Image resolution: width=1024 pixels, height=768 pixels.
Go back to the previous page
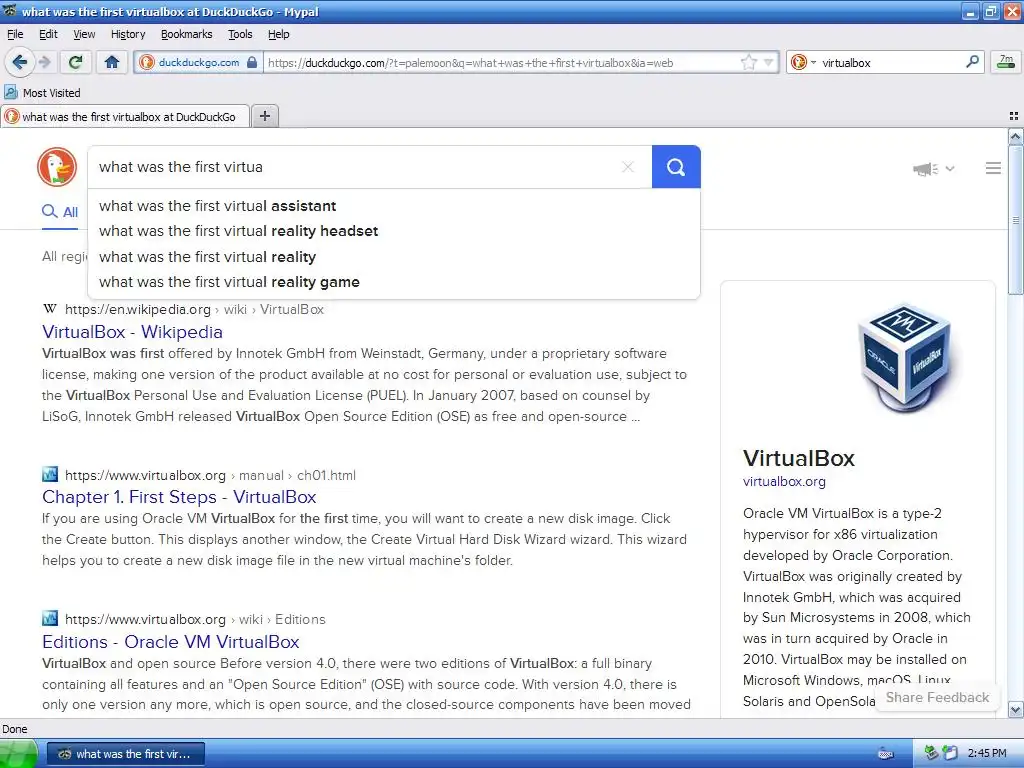click(19, 63)
